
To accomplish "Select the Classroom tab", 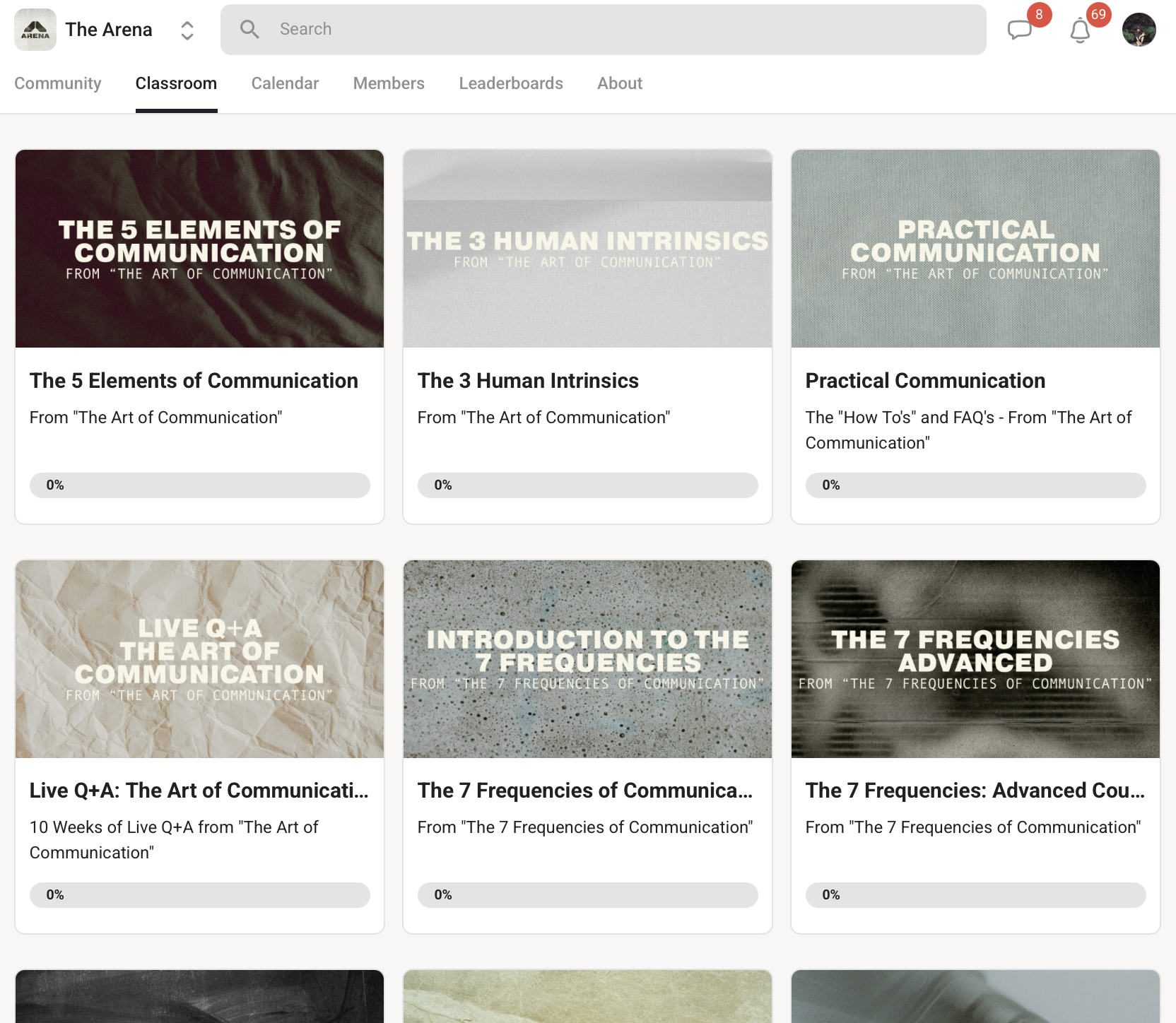I will pos(176,83).
